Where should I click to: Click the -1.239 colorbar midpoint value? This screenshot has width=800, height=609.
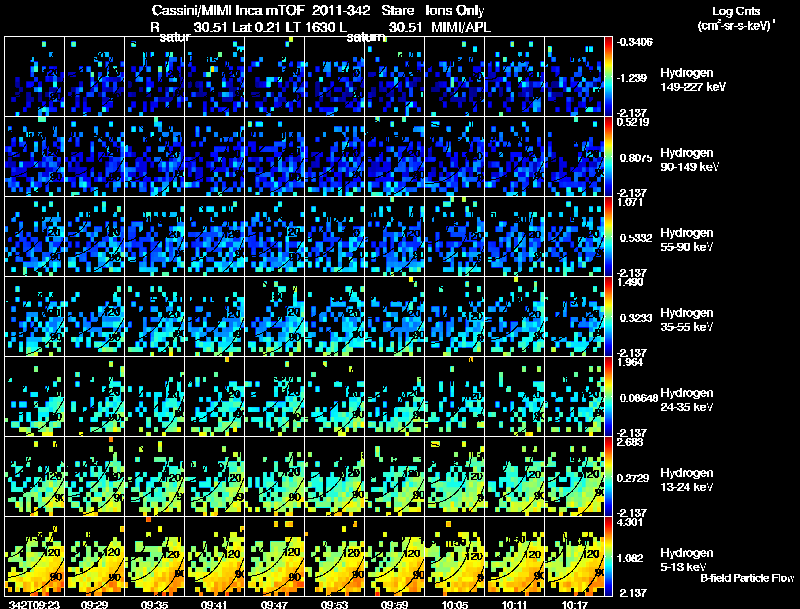(632, 78)
